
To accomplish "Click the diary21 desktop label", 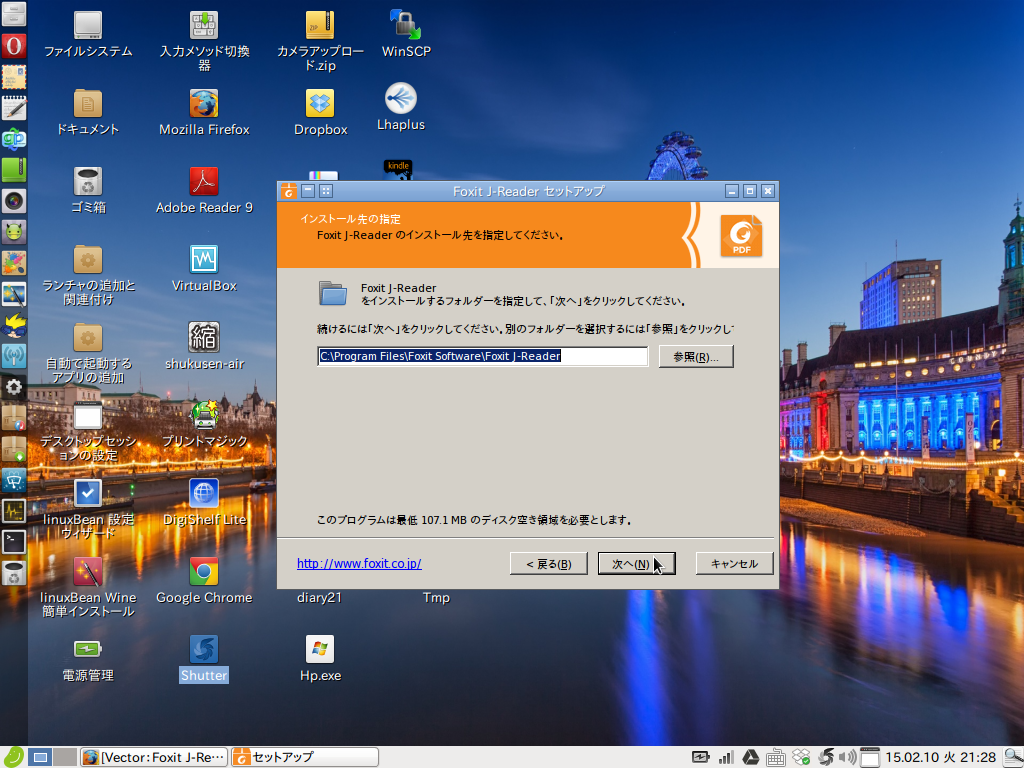I will click(319, 598).
